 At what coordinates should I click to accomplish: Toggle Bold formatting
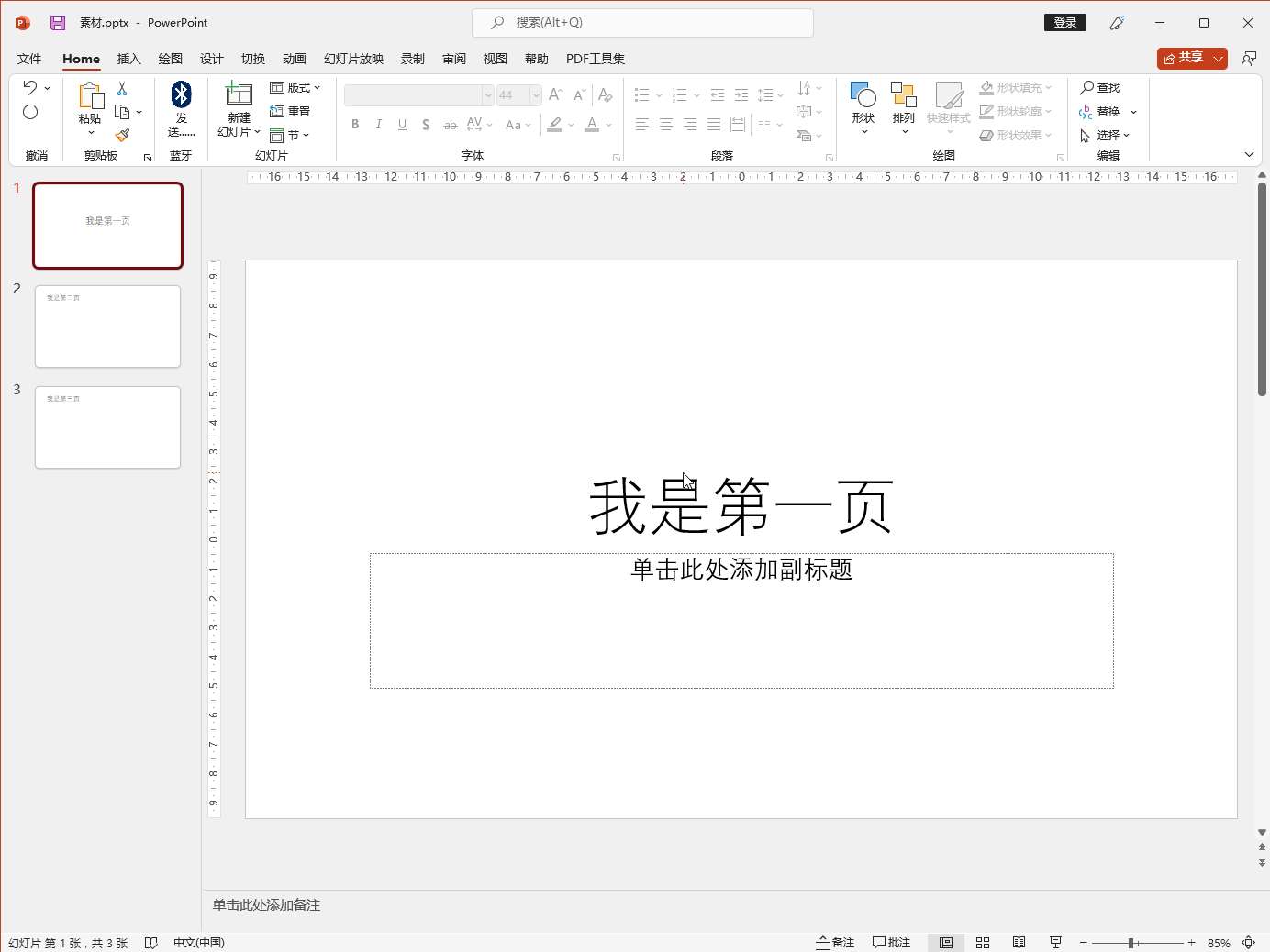click(x=355, y=124)
